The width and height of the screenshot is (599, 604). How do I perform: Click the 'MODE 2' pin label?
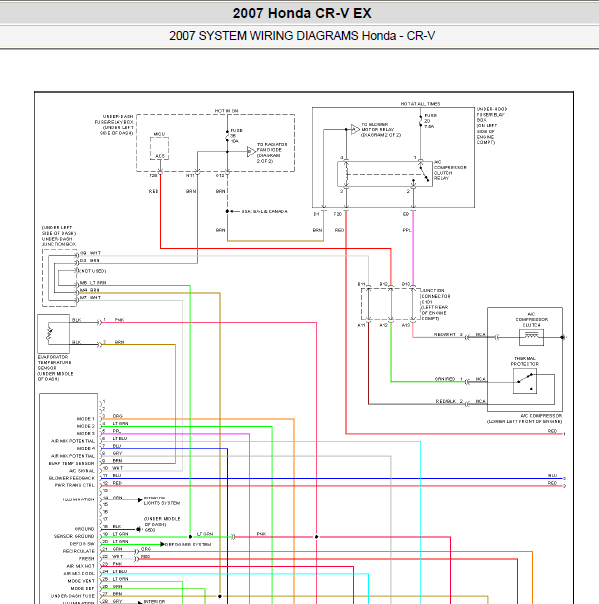coord(86,426)
